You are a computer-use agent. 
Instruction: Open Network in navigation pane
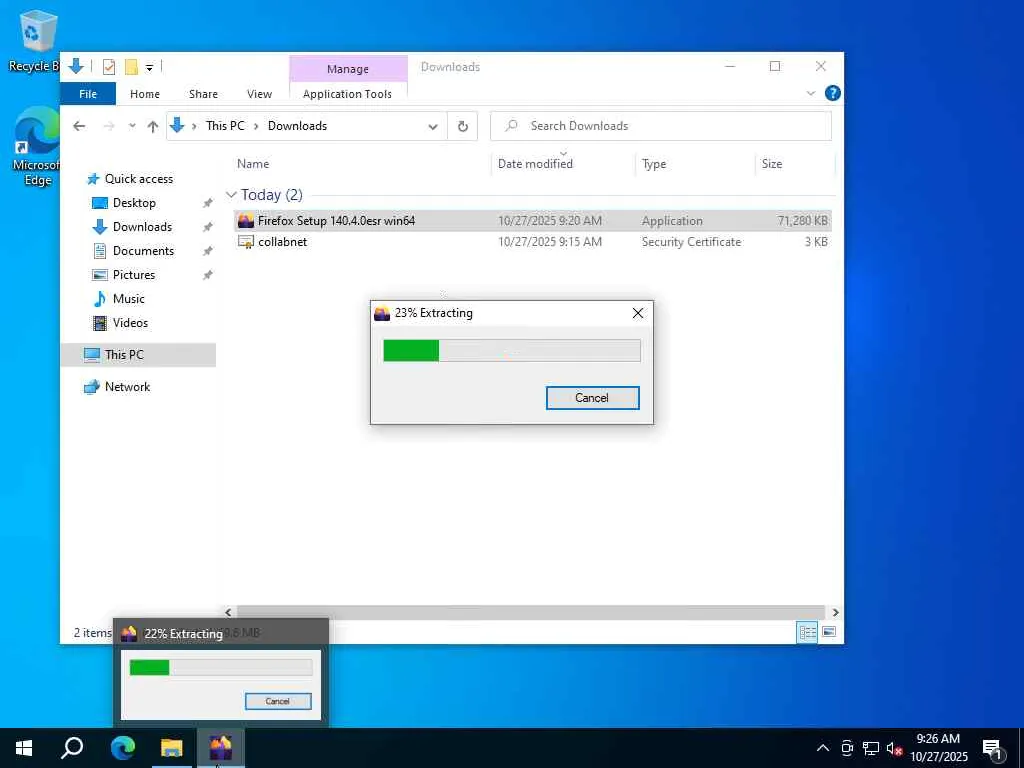127,387
